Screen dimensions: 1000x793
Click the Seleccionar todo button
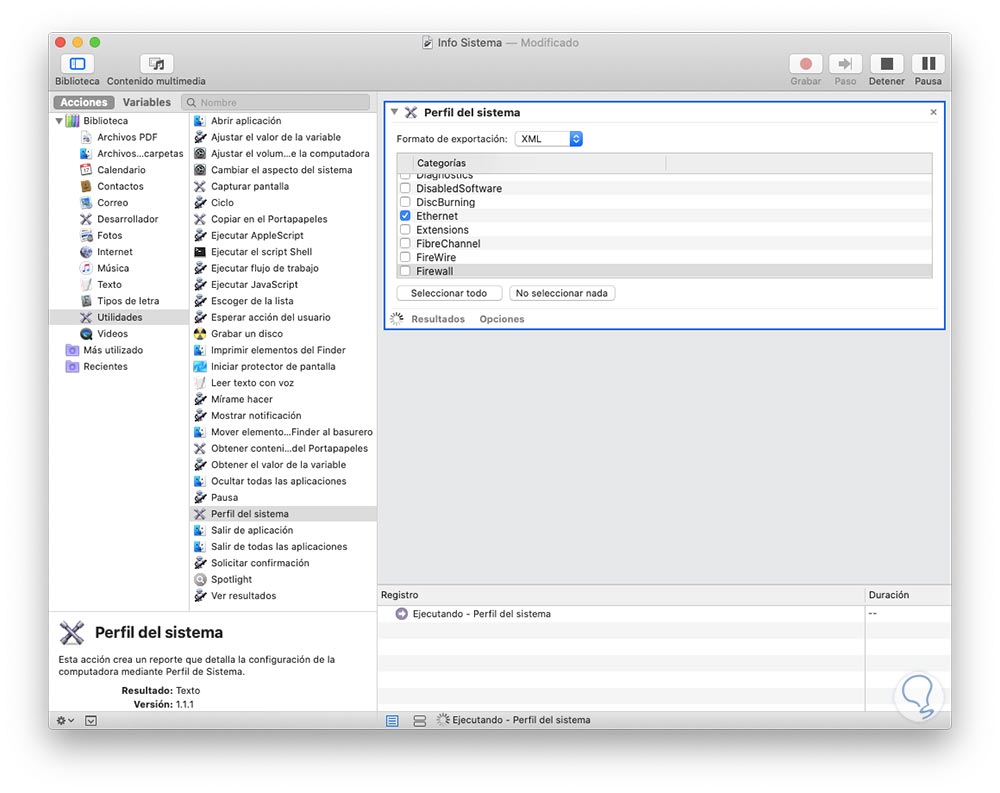point(449,293)
